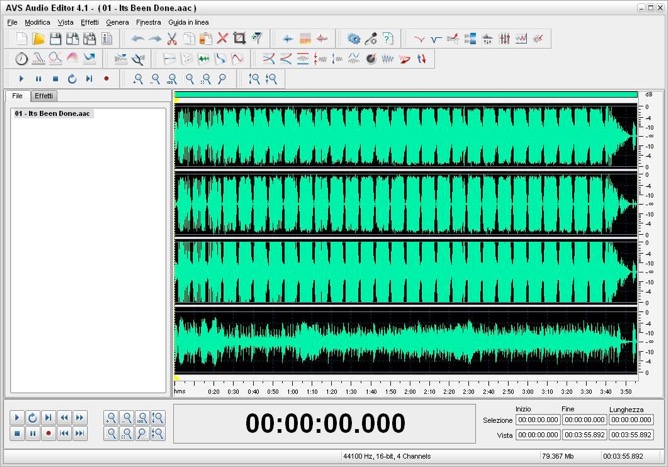The image size is (668, 467).
Task: Start playback from the top toolbar play icon
Action: point(21,79)
